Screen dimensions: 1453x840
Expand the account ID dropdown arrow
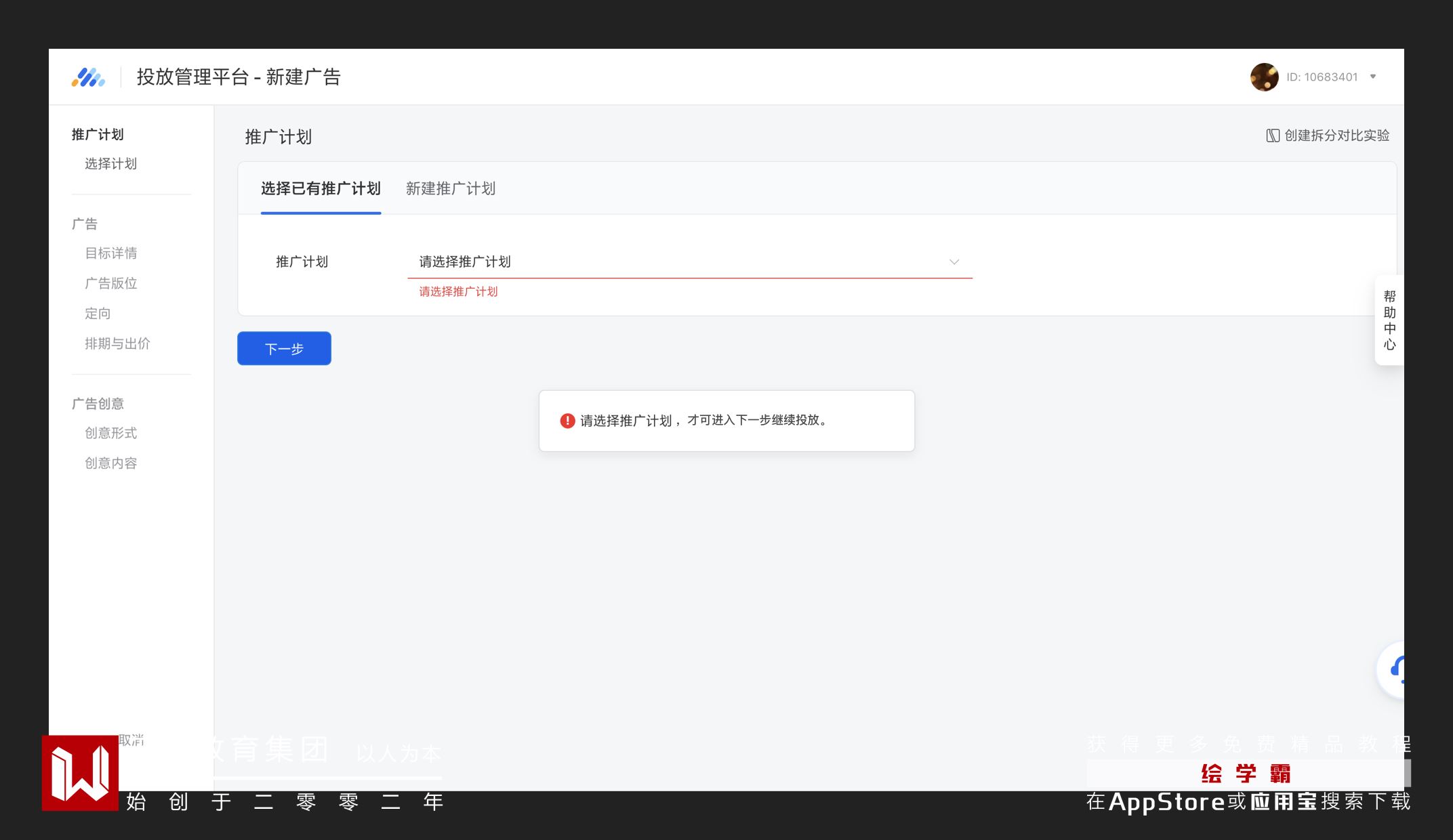tap(1373, 77)
